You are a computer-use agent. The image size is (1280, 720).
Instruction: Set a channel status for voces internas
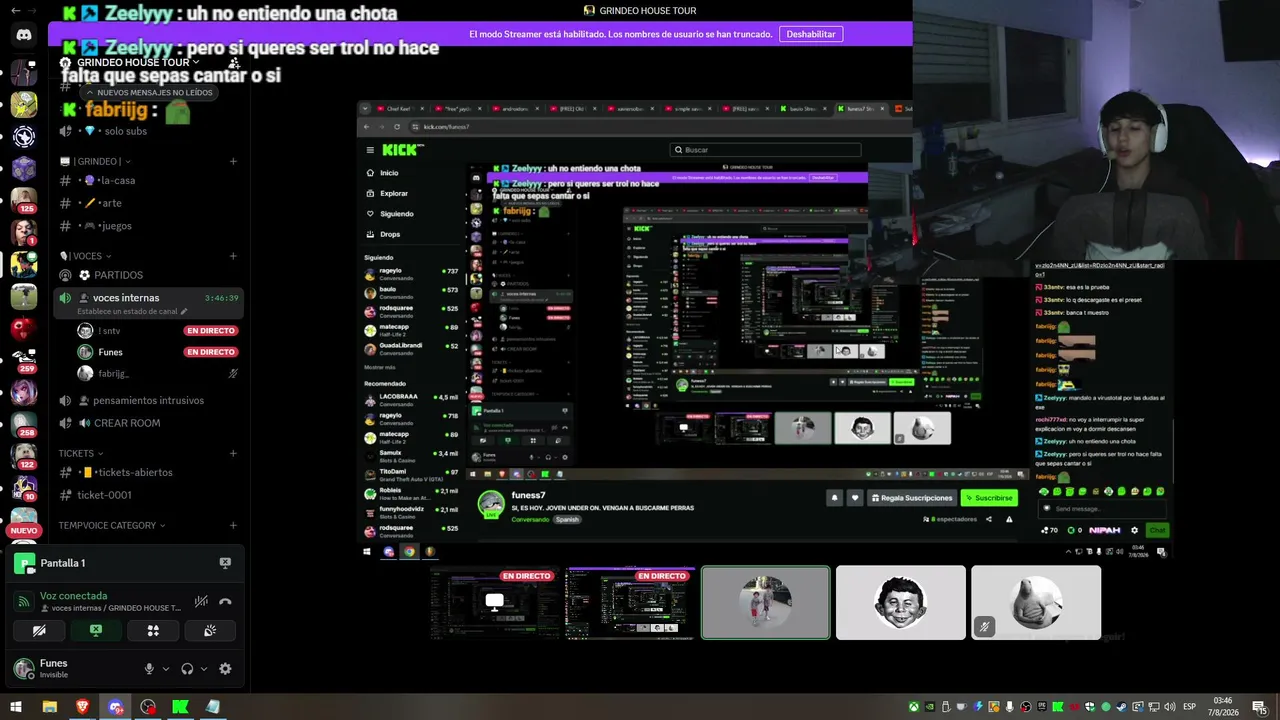(132, 311)
